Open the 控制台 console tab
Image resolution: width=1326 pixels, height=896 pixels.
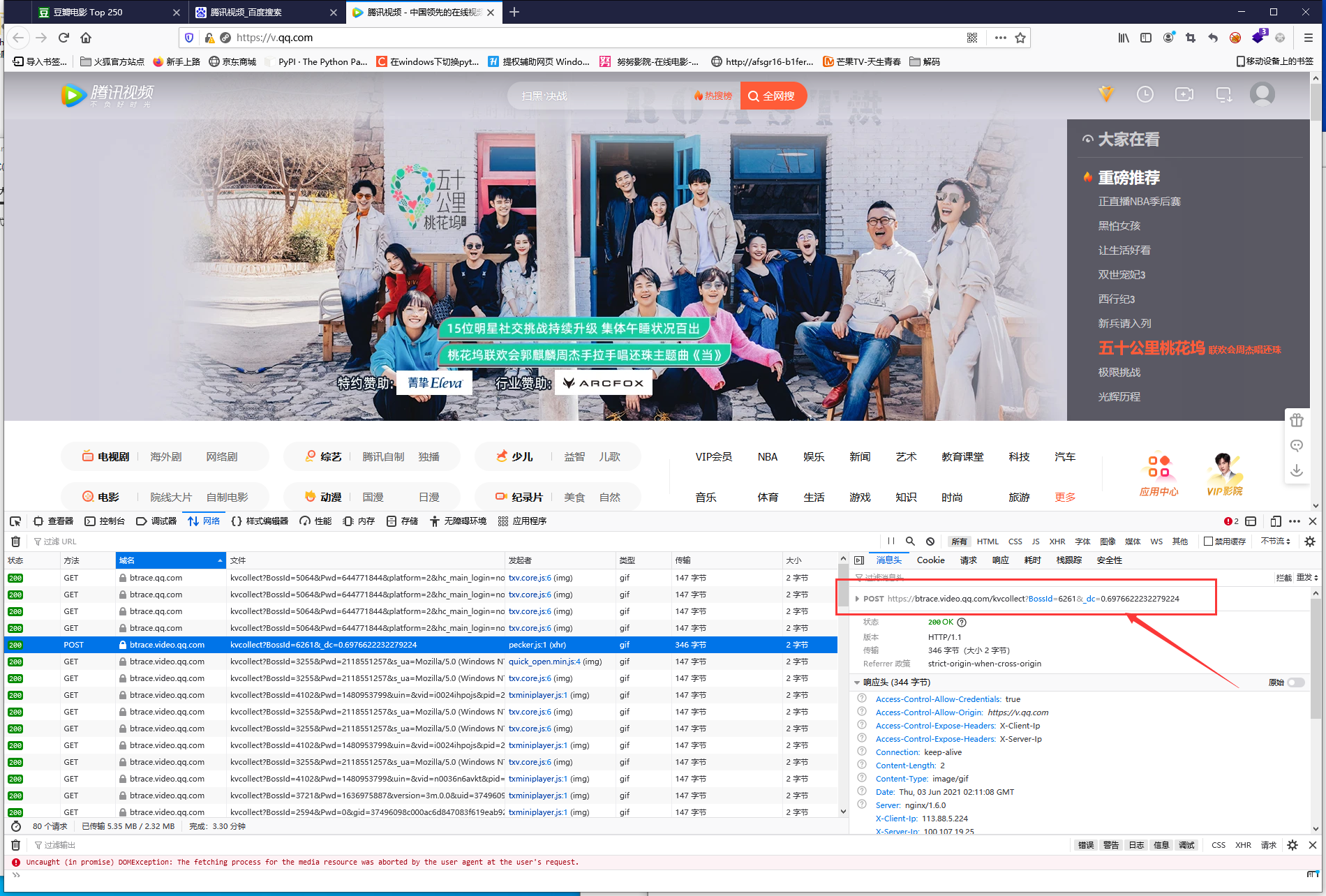(105, 521)
